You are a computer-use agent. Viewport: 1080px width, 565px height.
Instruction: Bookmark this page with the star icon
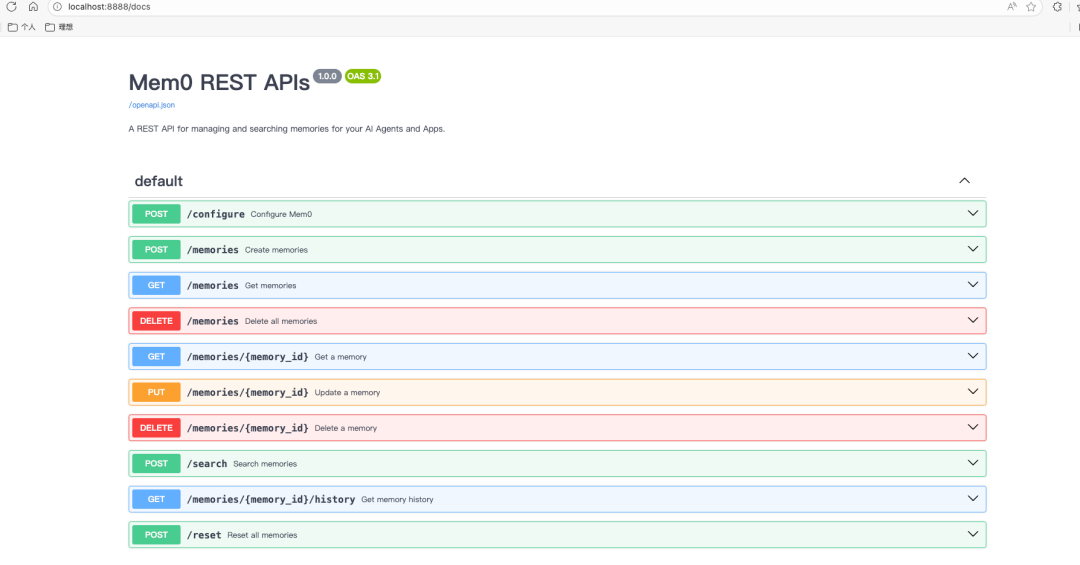point(1031,7)
